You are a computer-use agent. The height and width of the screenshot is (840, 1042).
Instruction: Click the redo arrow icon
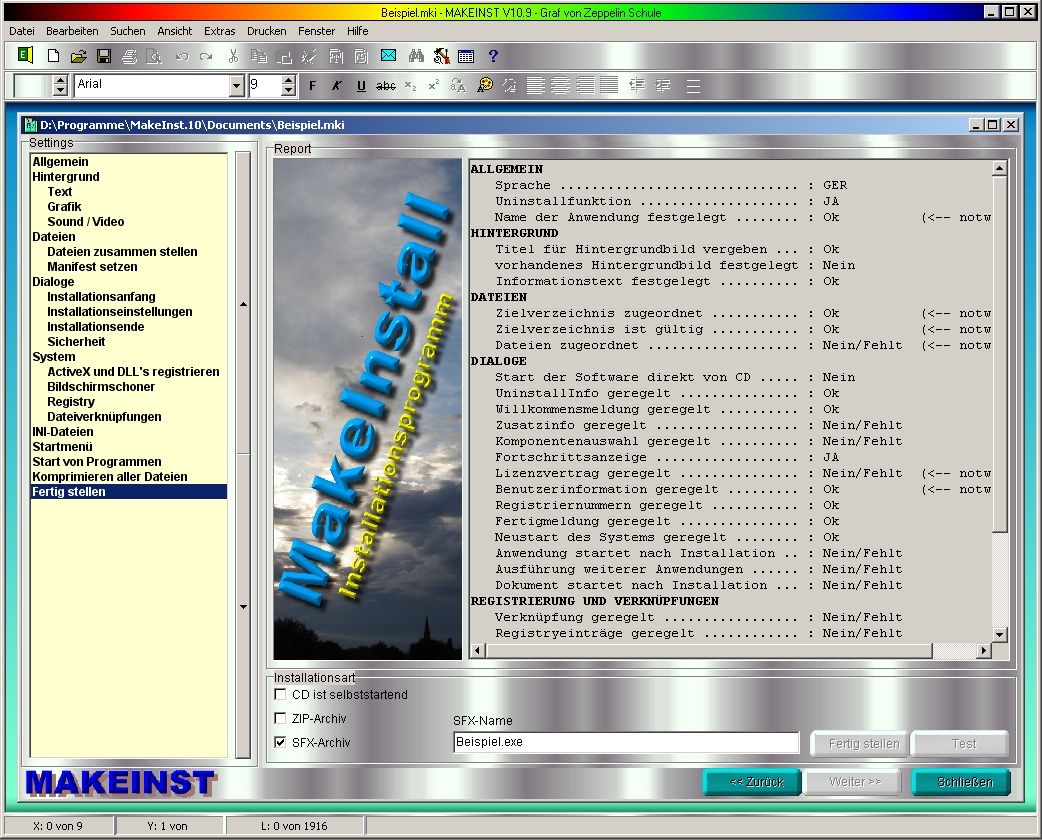click(x=206, y=56)
